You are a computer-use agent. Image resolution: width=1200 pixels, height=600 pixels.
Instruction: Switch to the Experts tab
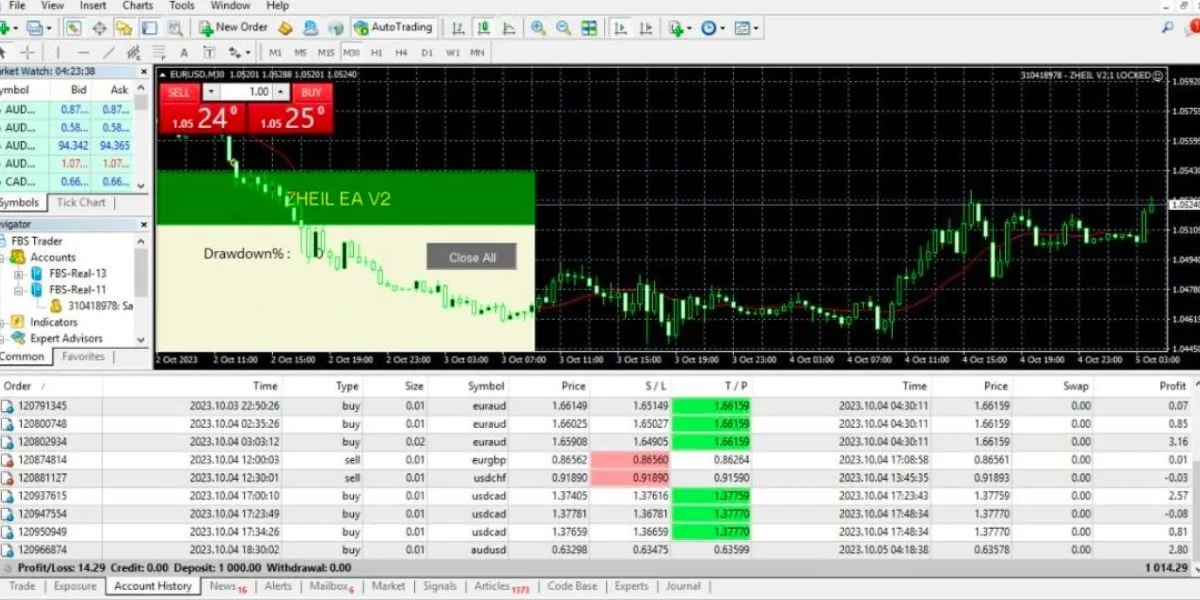coord(631,586)
